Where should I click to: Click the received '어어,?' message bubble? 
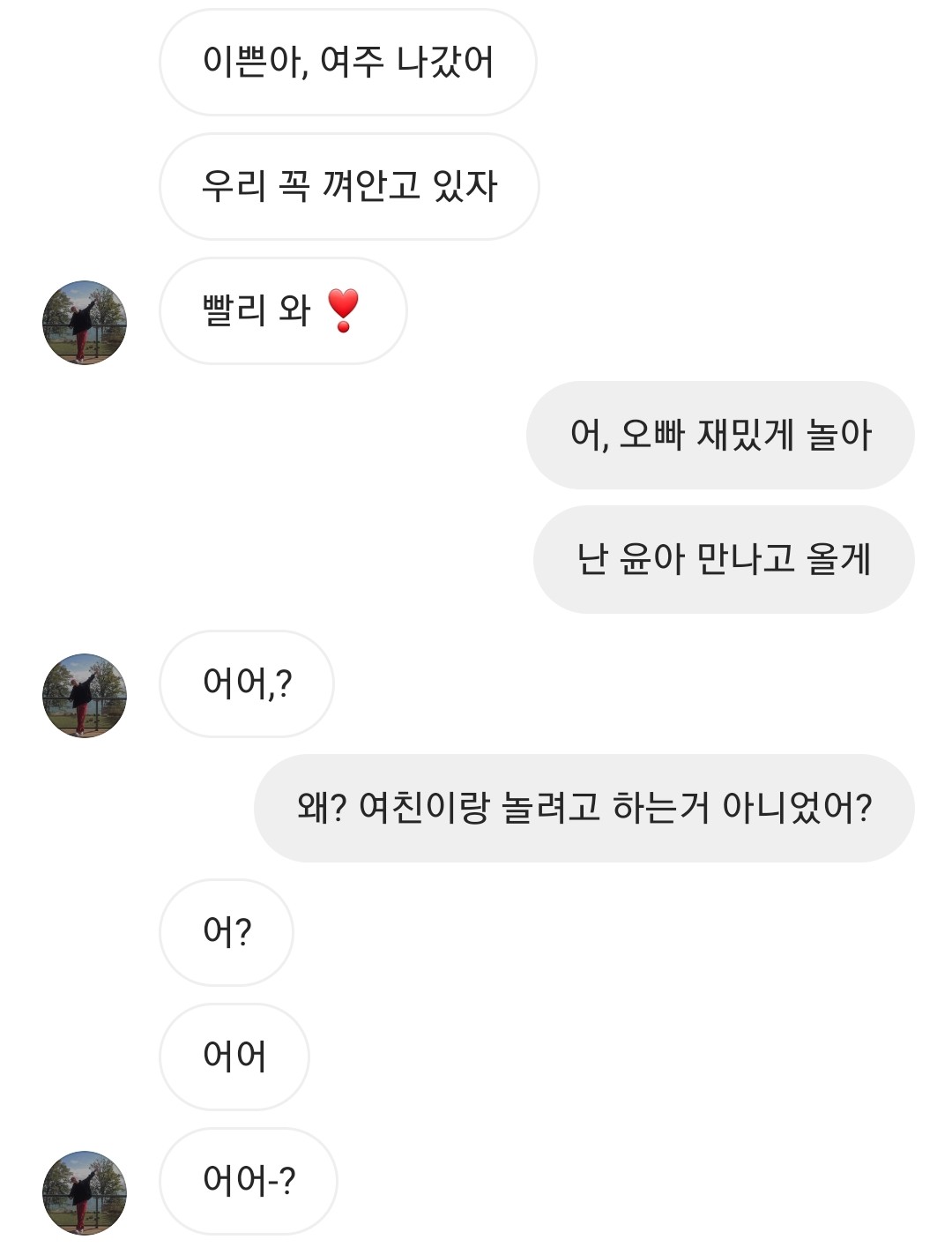point(247,683)
